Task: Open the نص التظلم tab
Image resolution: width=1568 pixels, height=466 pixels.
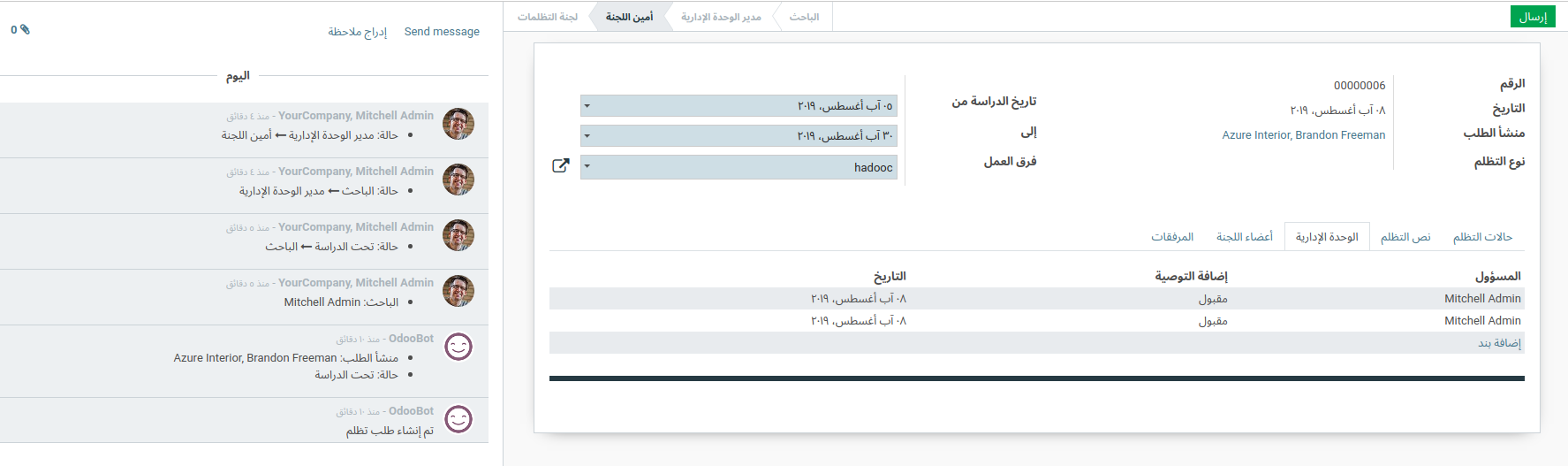Action: point(1405,237)
